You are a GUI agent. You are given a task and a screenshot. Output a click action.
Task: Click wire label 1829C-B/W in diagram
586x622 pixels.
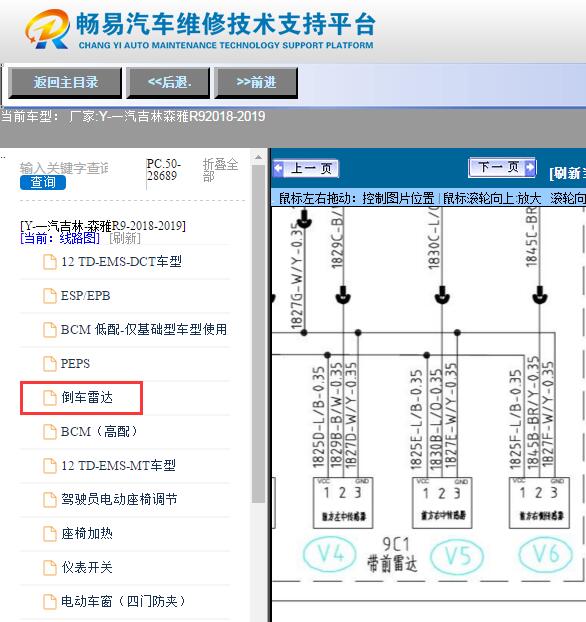tap(336, 237)
